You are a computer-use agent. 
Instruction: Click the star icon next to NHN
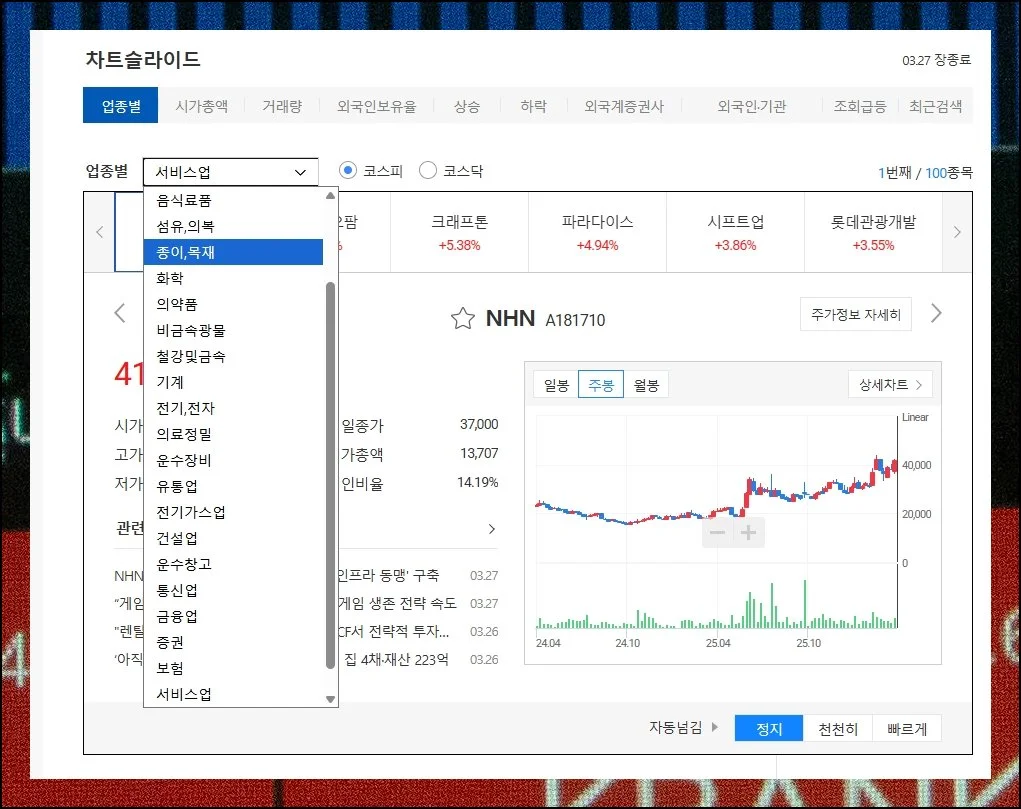(462, 317)
